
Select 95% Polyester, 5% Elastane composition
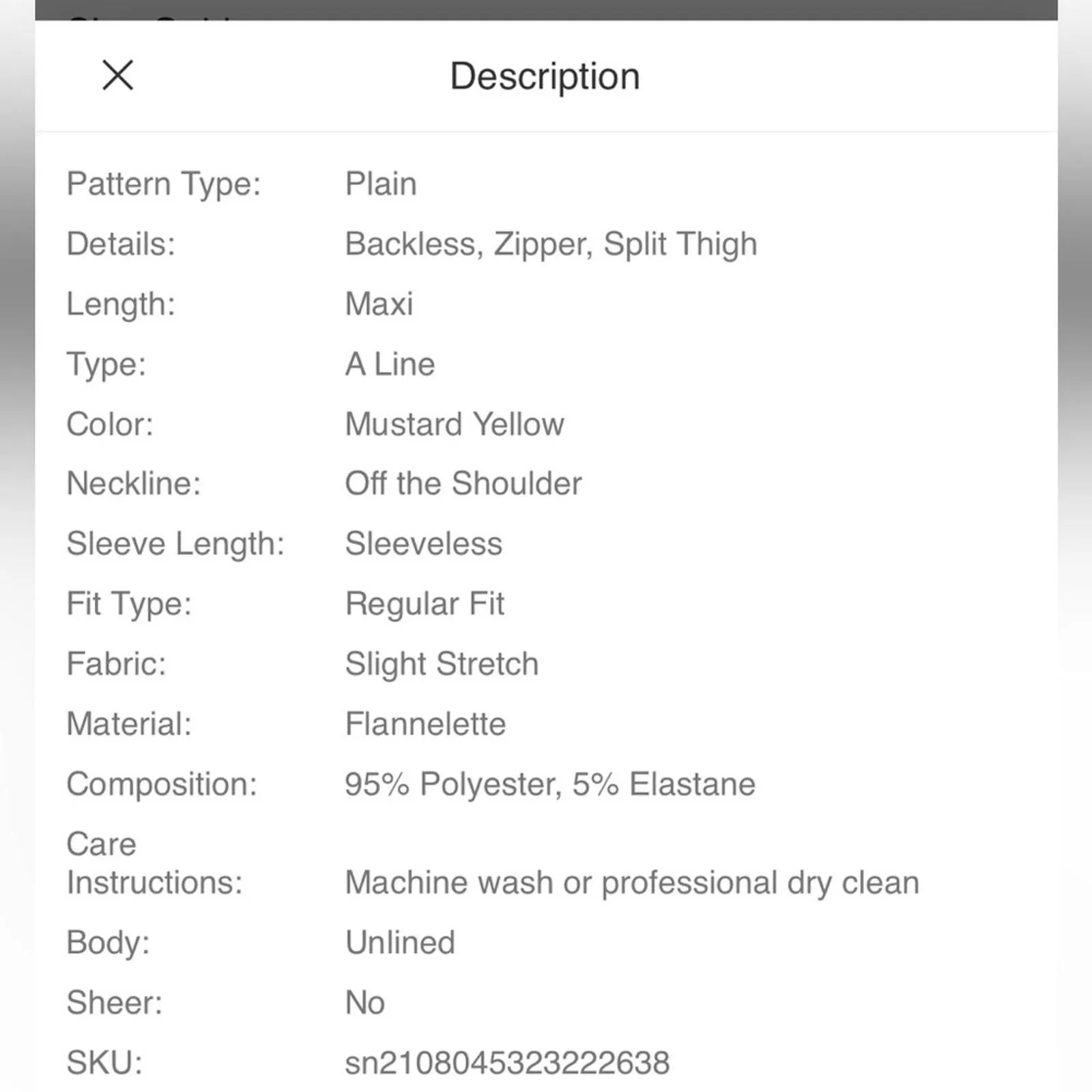click(x=550, y=784)
